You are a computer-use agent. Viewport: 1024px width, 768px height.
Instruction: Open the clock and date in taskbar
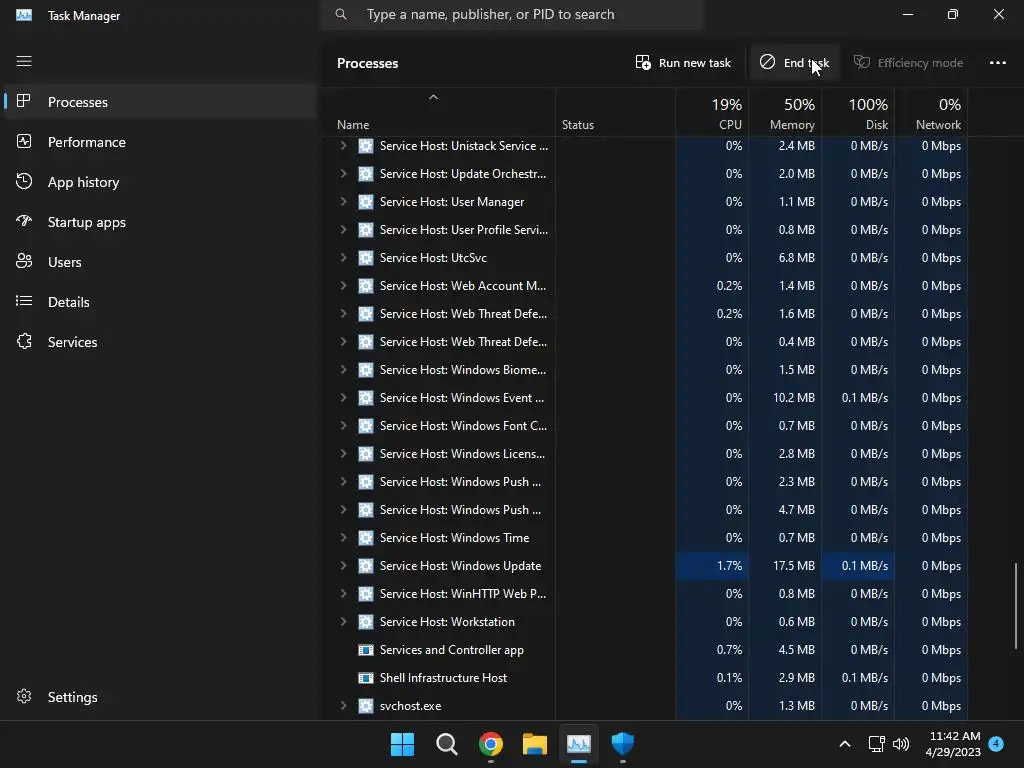(x=953, y=744)
